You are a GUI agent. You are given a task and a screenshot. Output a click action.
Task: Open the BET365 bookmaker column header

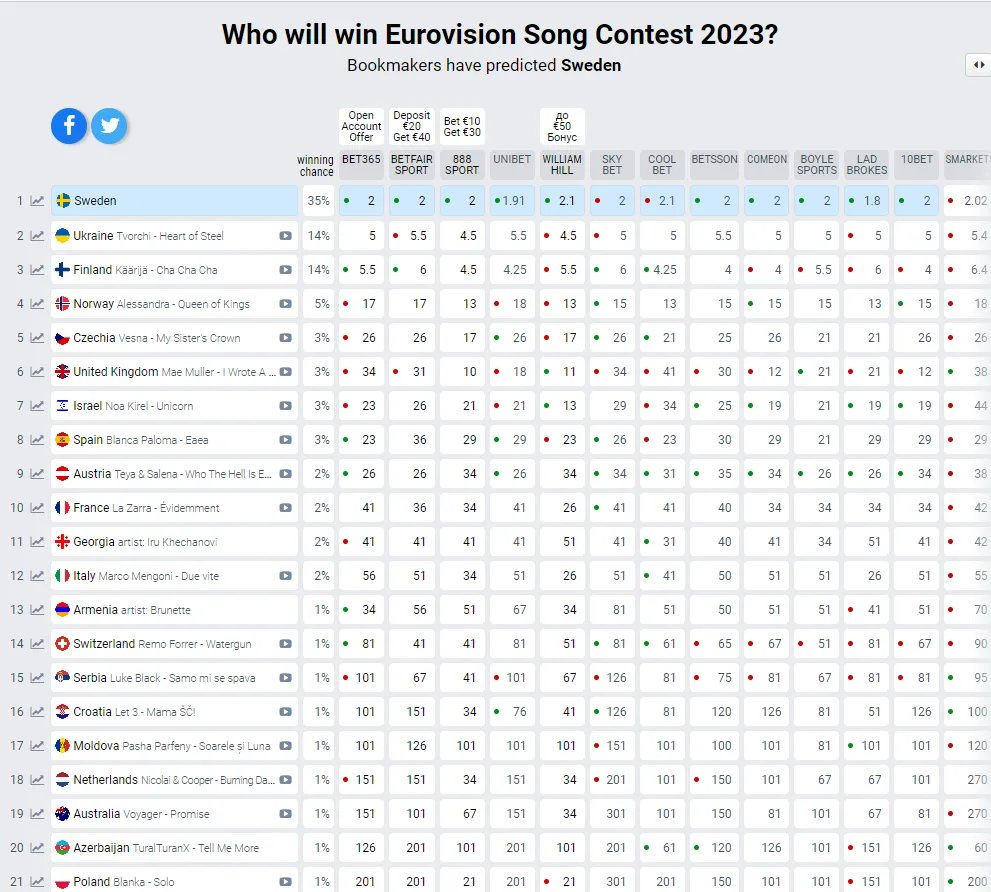[x=361, y=159]
